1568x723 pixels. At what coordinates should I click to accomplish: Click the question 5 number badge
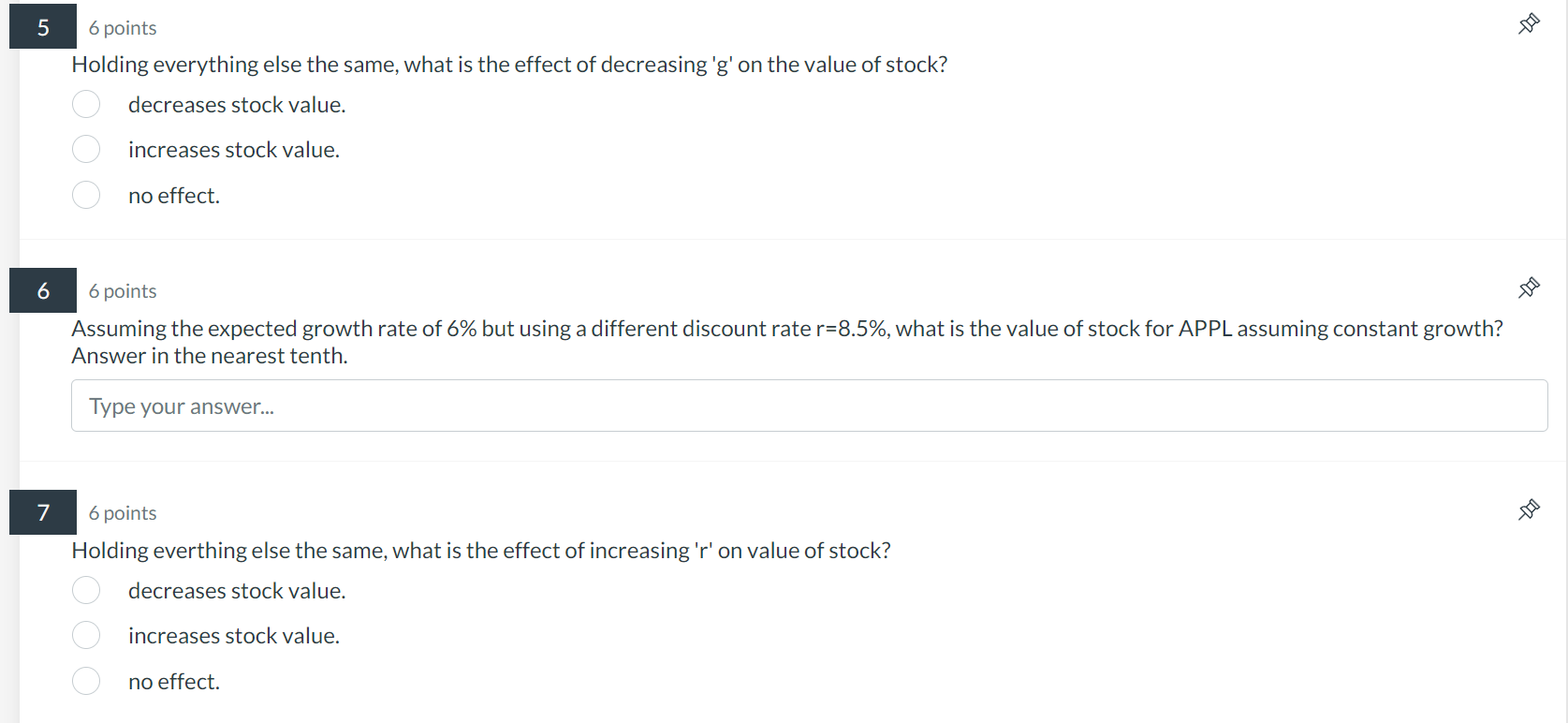click(x=43, y=27)
